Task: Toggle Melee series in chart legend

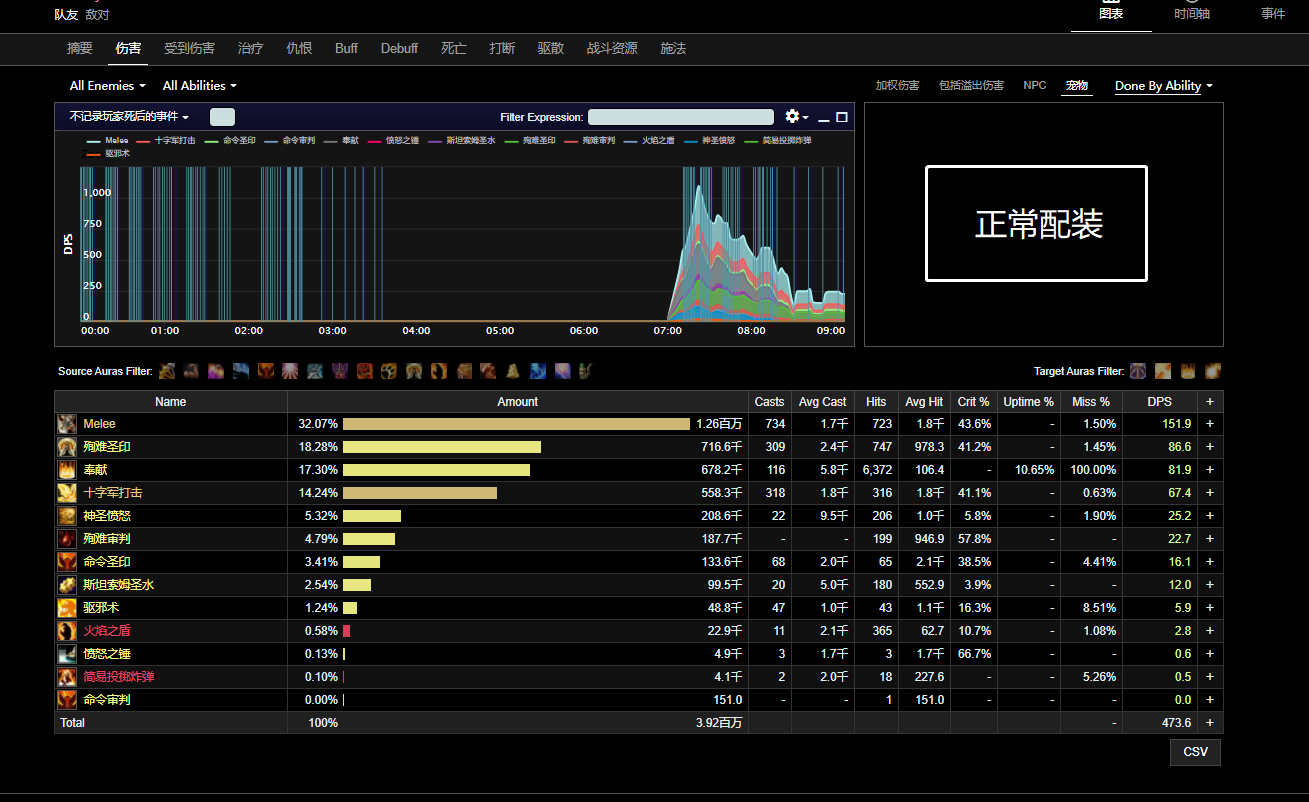Action: click(x=108, y=141)
